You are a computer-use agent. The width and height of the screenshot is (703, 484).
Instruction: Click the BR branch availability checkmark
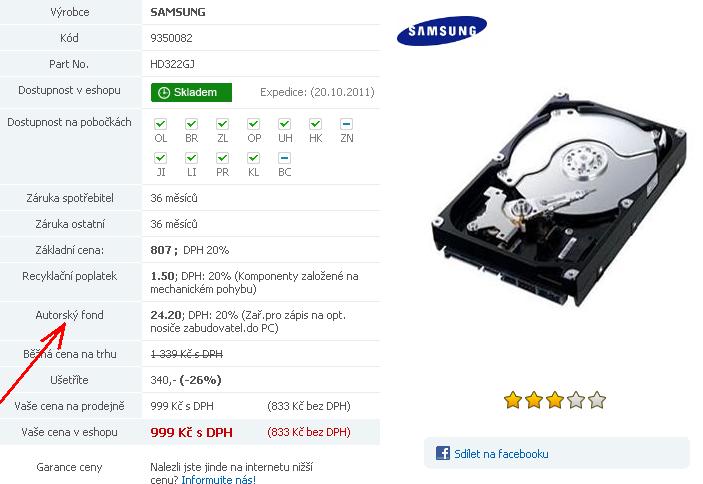191,124
